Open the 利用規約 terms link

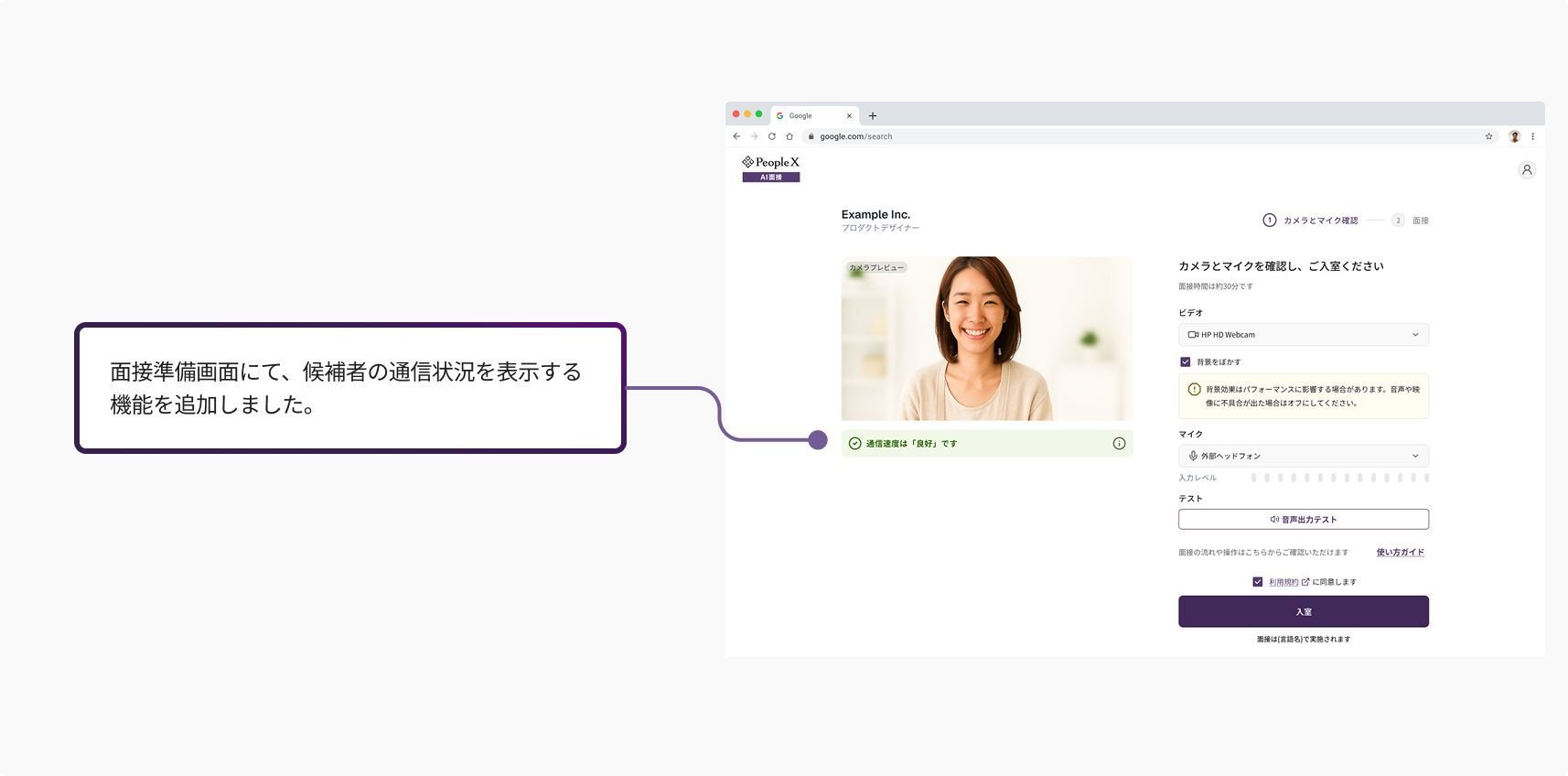(1289, 582)
